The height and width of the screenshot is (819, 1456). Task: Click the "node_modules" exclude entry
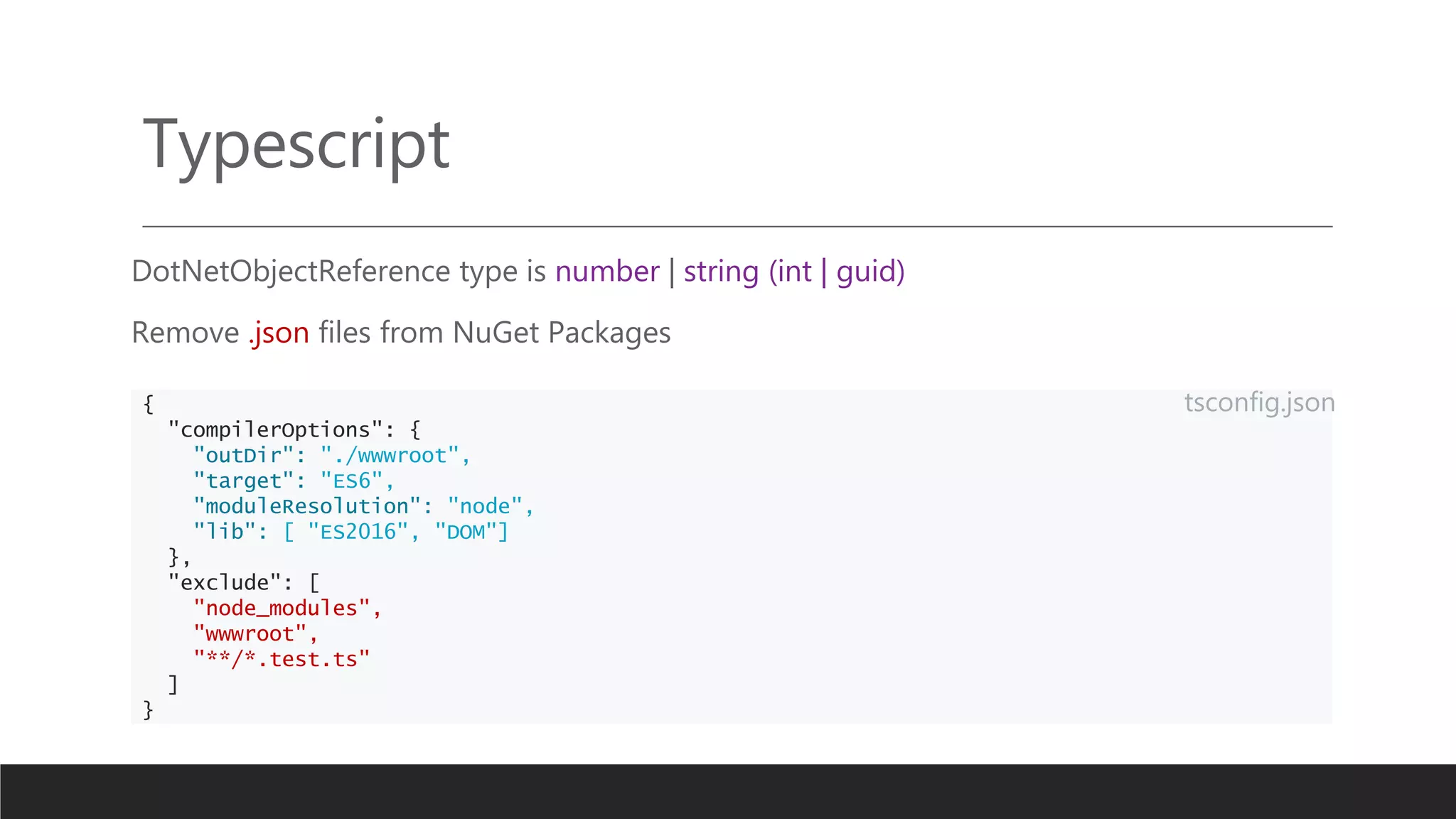tap(282, 609)
